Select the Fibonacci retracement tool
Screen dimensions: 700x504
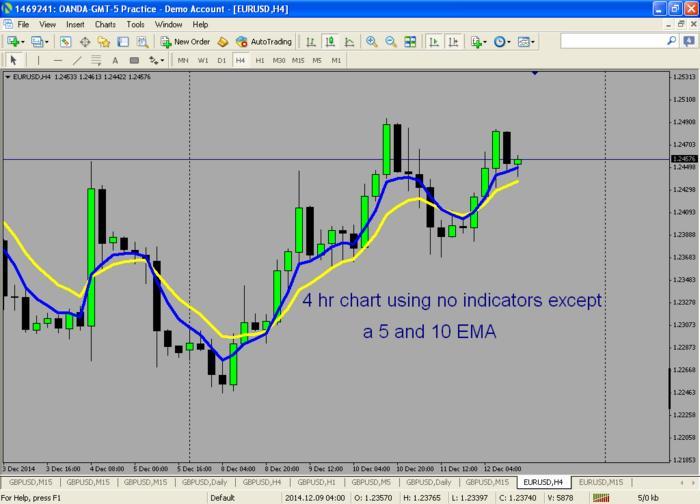(x=96, y=60)
